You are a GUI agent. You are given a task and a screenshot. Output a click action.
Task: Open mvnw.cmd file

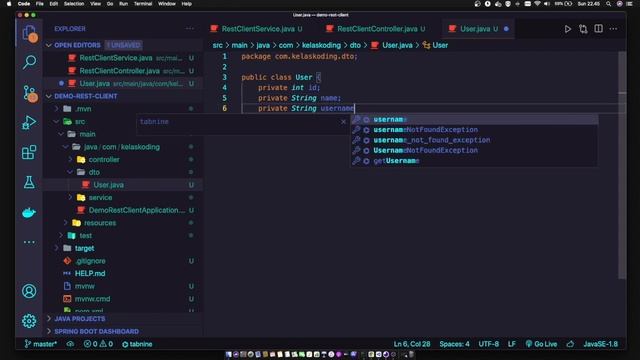click(92, 299)
